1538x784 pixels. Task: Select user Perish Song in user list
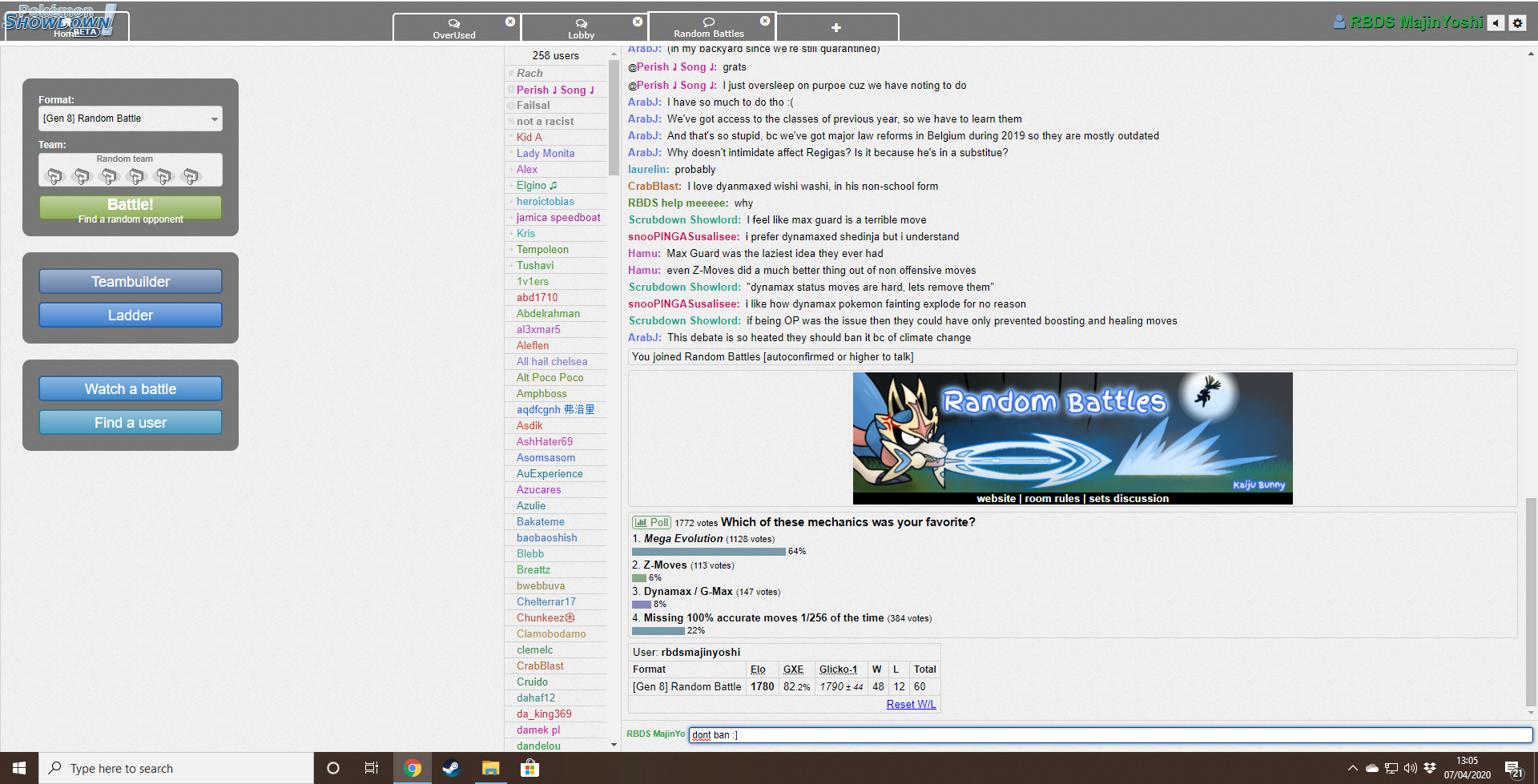tap(554, 90)
